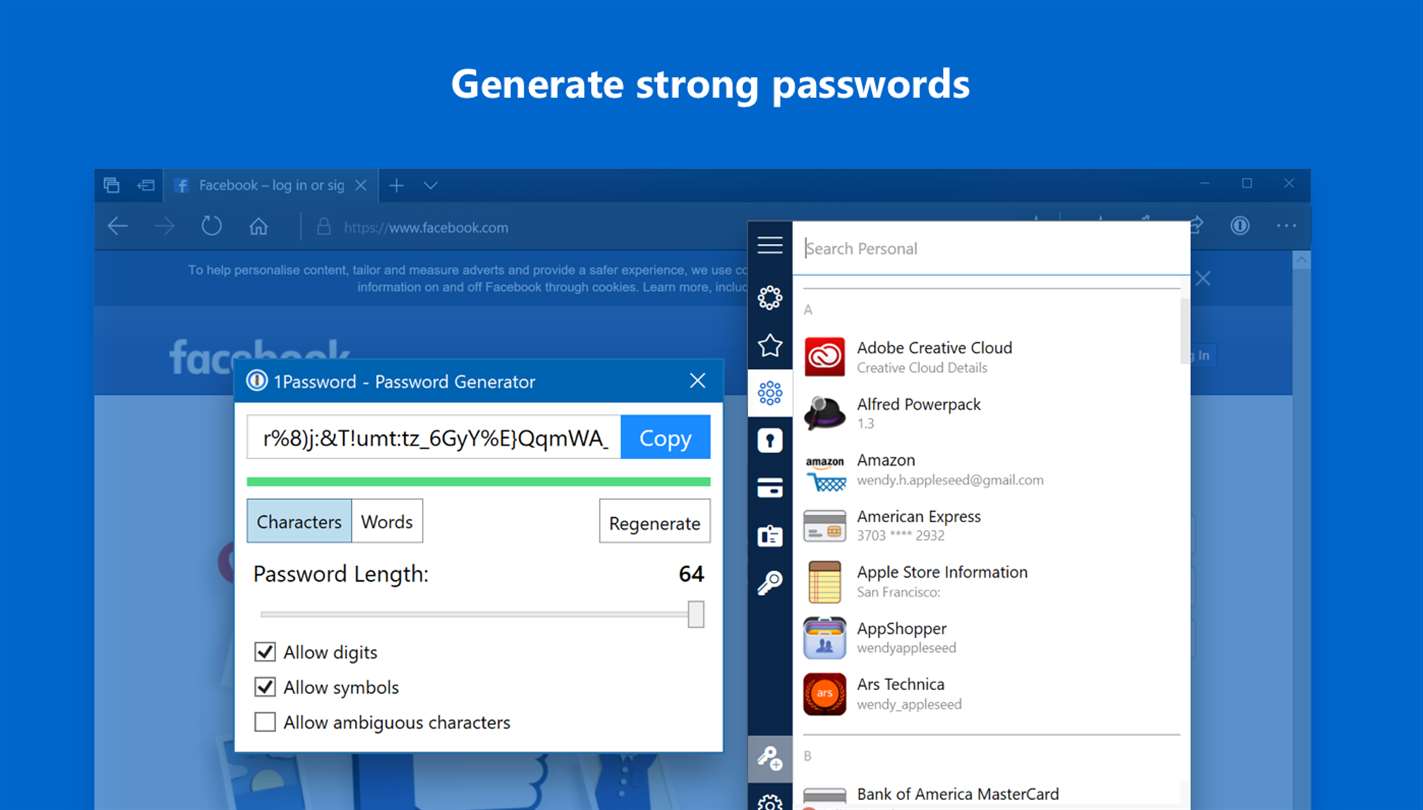Toggle the Allow digits checkbox
This screenshot has height=810, width=1423.
coord(265,652)
